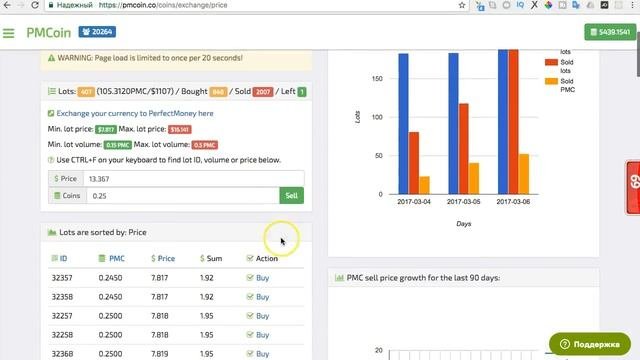
Task: Click the red side tab
Action: coord(633,187)
